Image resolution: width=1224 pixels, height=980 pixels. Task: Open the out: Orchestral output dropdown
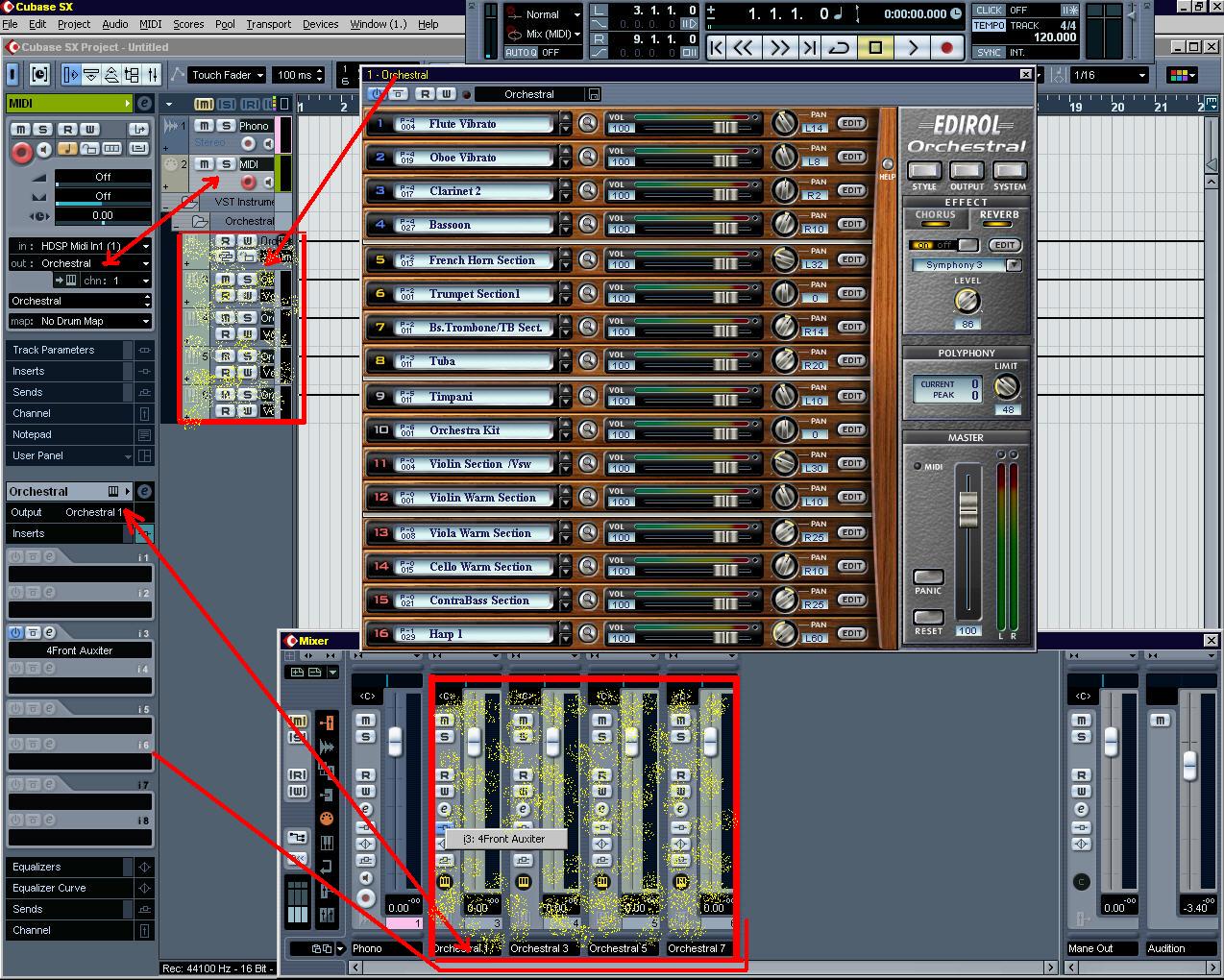81,263
